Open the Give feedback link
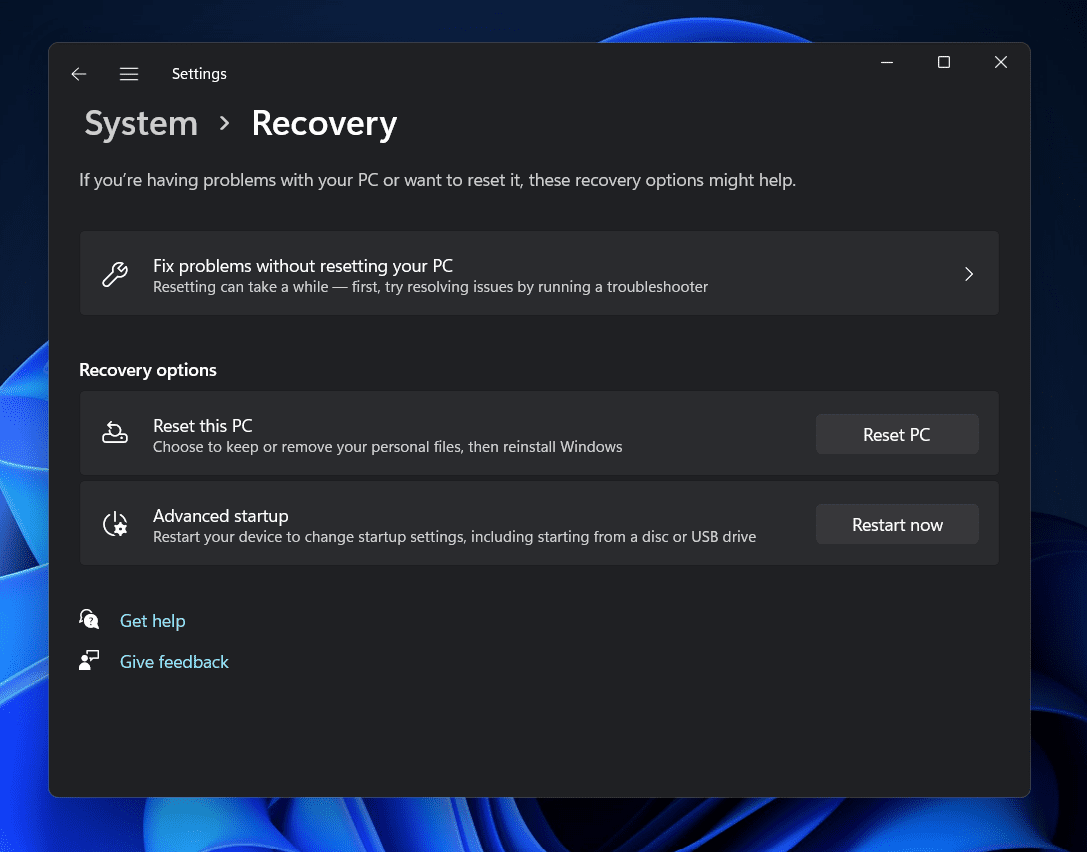Image resolution: width=1087 pixels, height=852 pixels. pos(174,662)
